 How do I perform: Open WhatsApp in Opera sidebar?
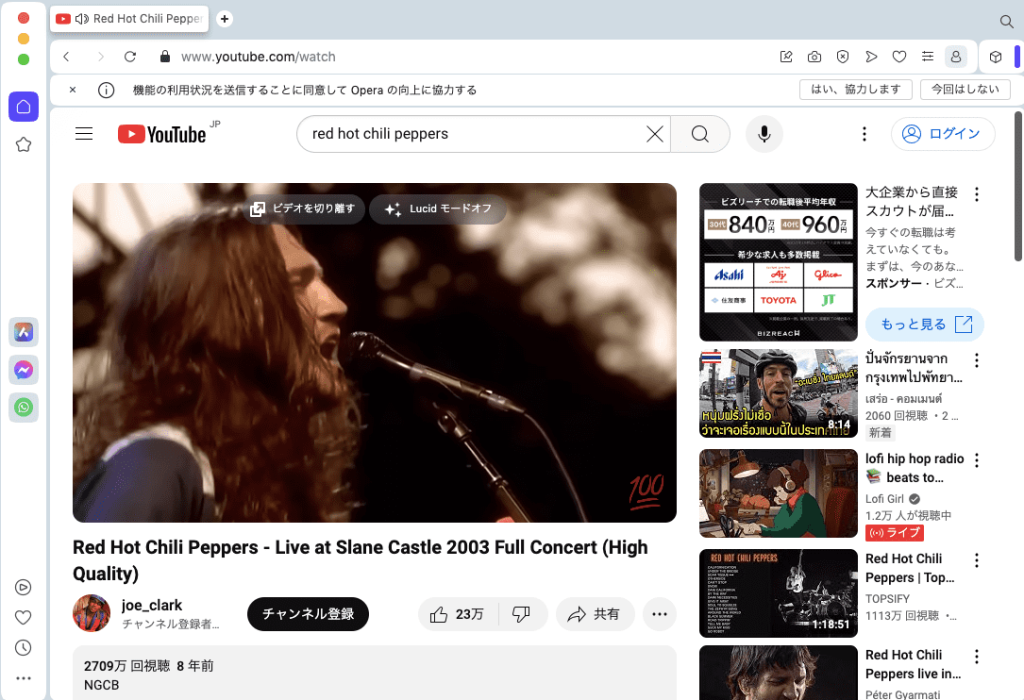tap(24, 407)
